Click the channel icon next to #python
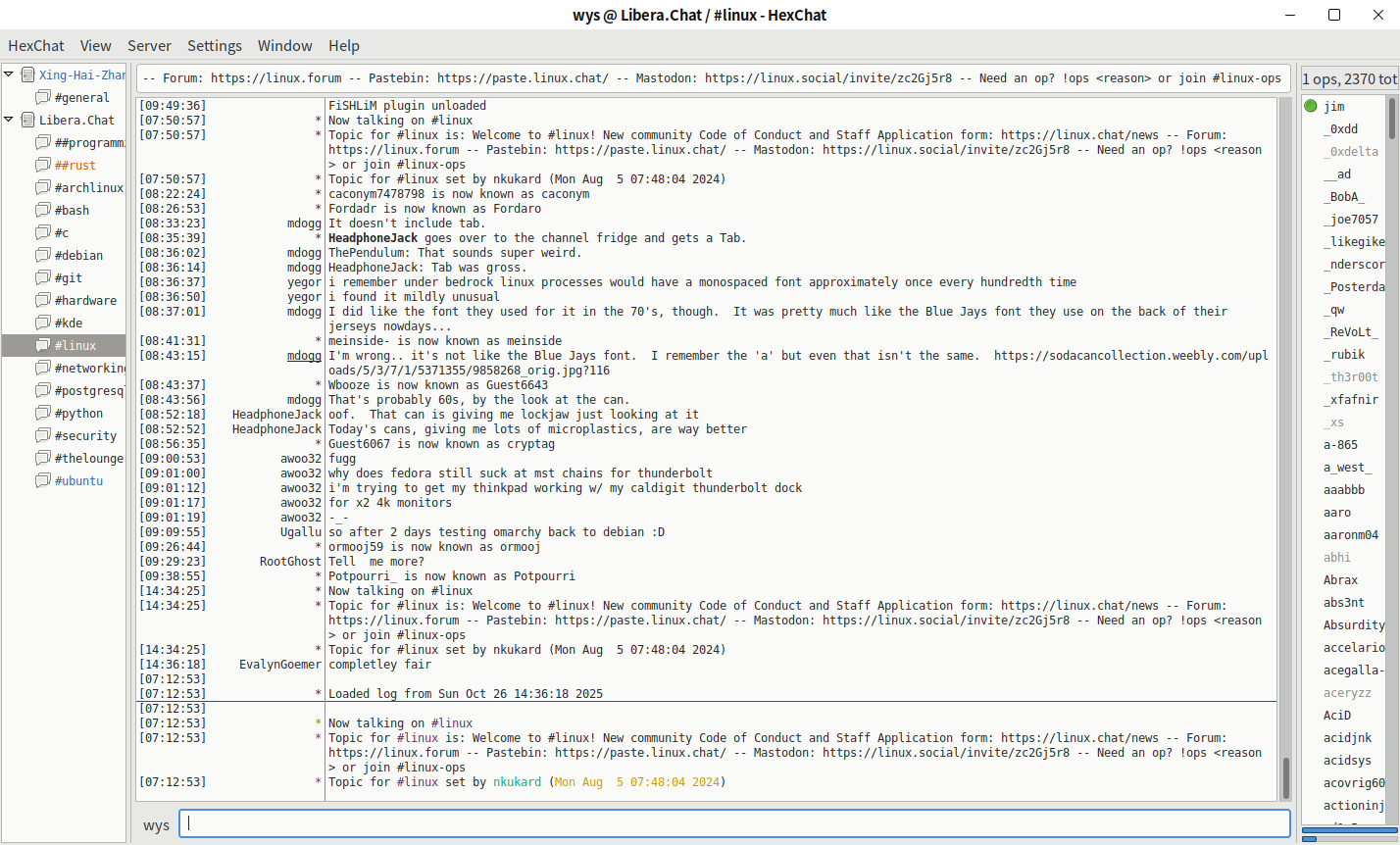Image resolution: width=1400 pixels, height=845 pixels. [x=43, y=413]
